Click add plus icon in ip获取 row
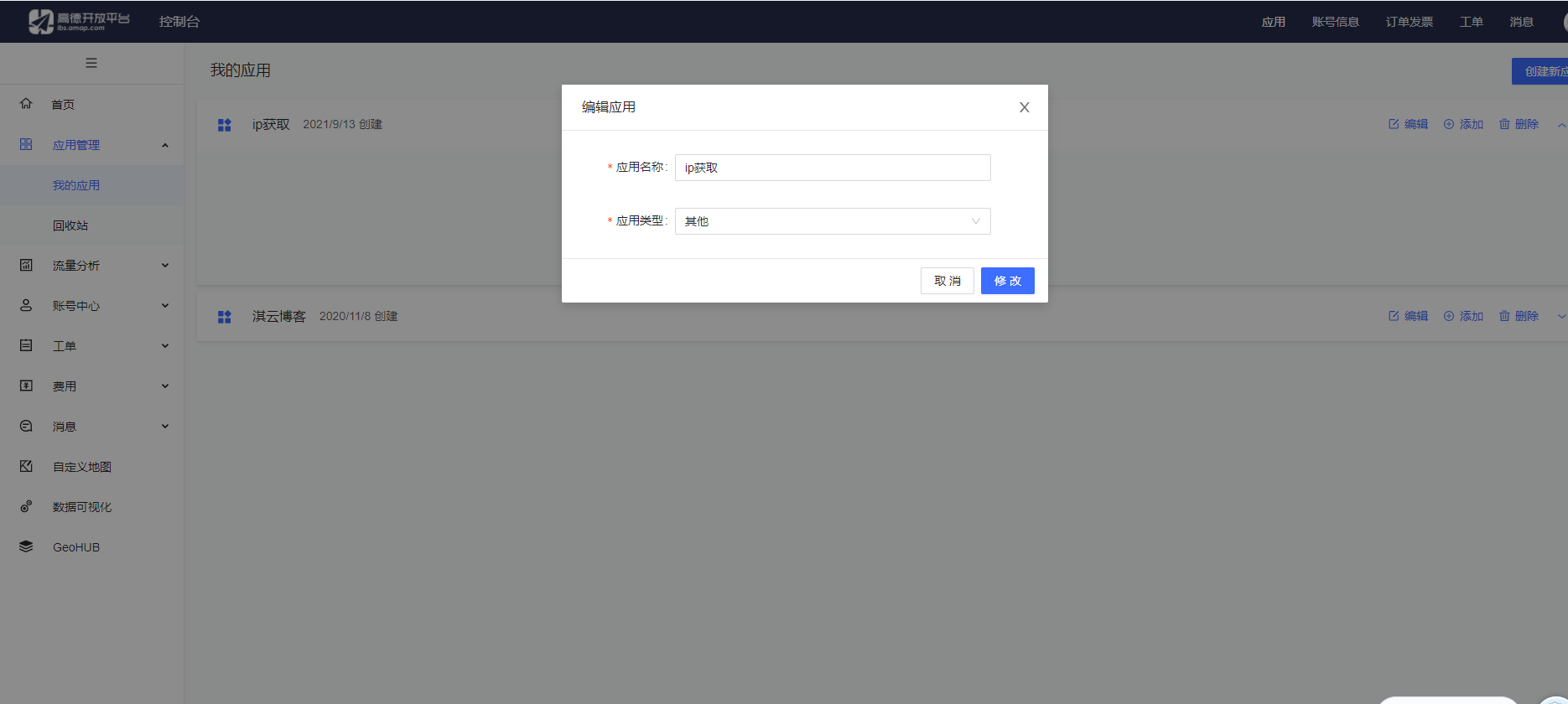 [1449, 124]
